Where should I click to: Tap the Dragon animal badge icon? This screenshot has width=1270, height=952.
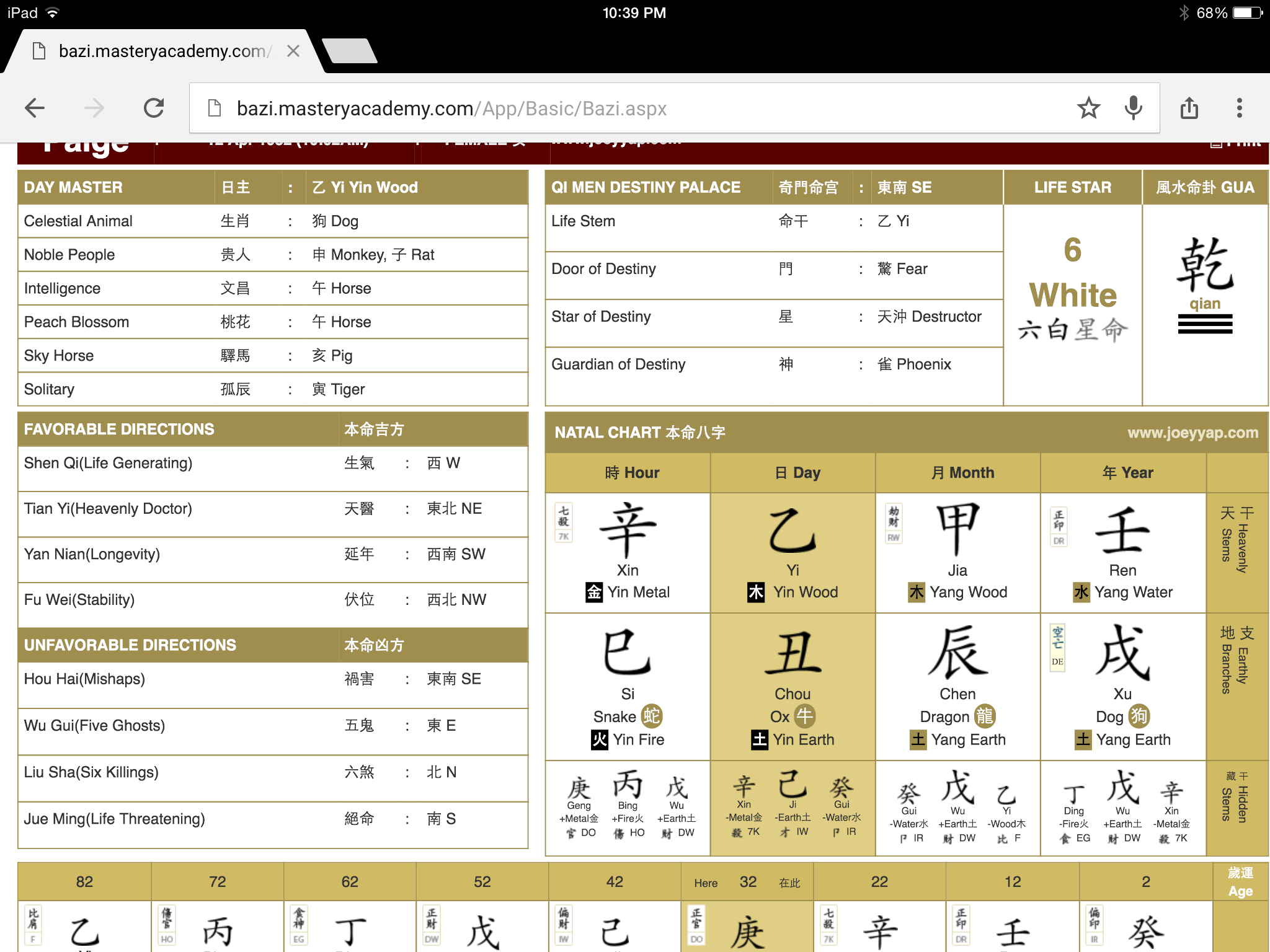[x=984, y=716]
